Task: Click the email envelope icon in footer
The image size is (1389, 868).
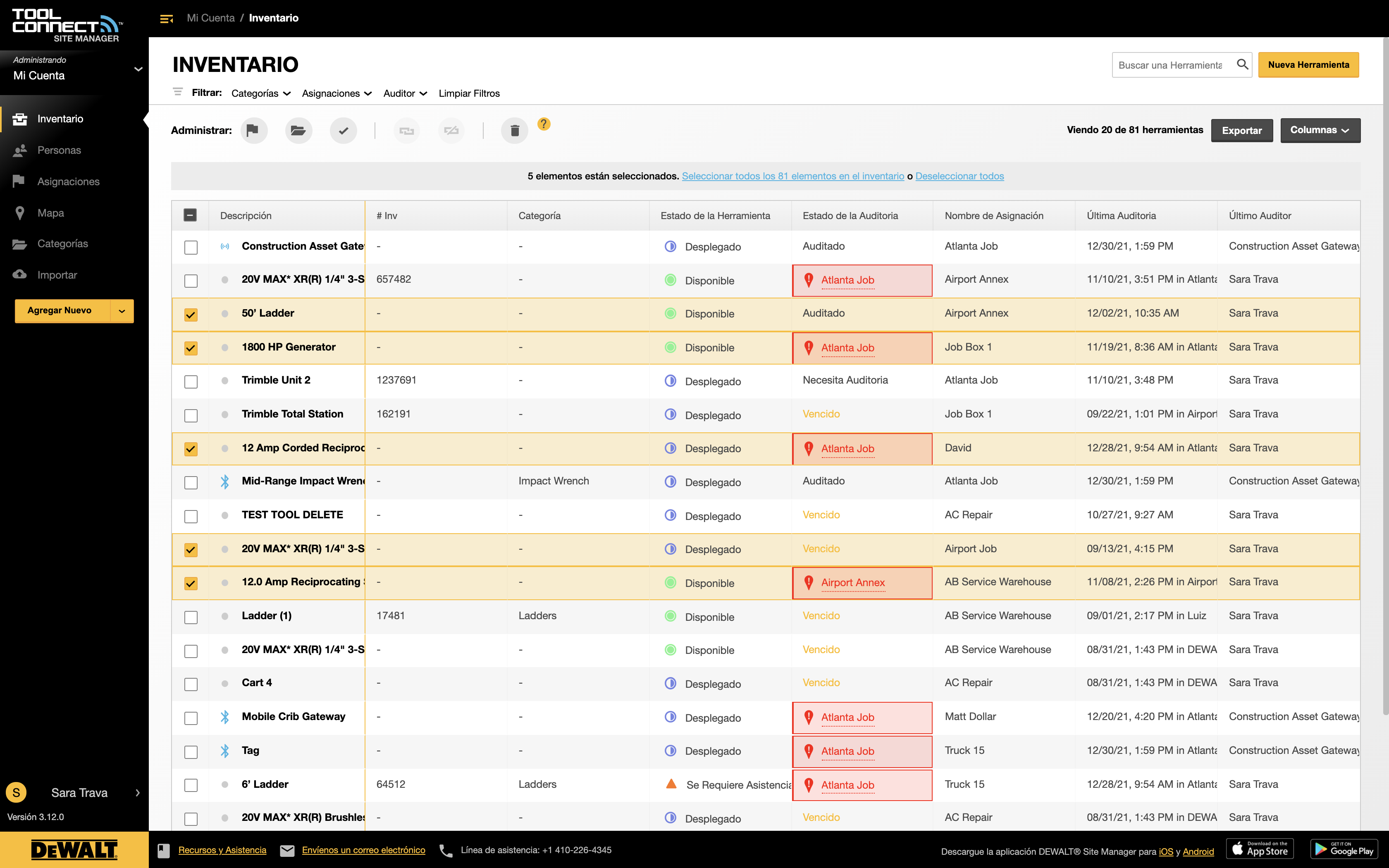Action: coord(287,850)
